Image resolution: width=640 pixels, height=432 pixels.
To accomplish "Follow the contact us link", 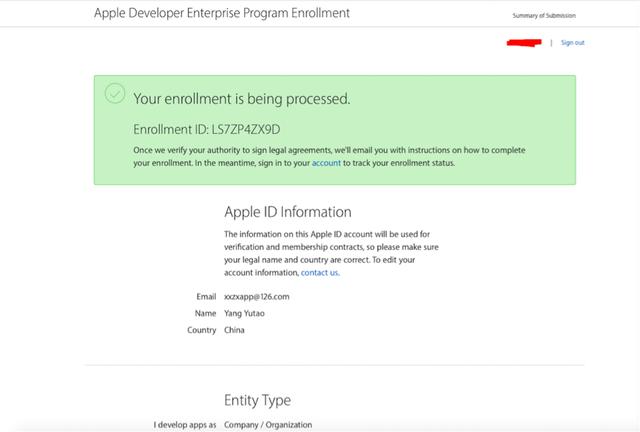I will click(320, 273).
